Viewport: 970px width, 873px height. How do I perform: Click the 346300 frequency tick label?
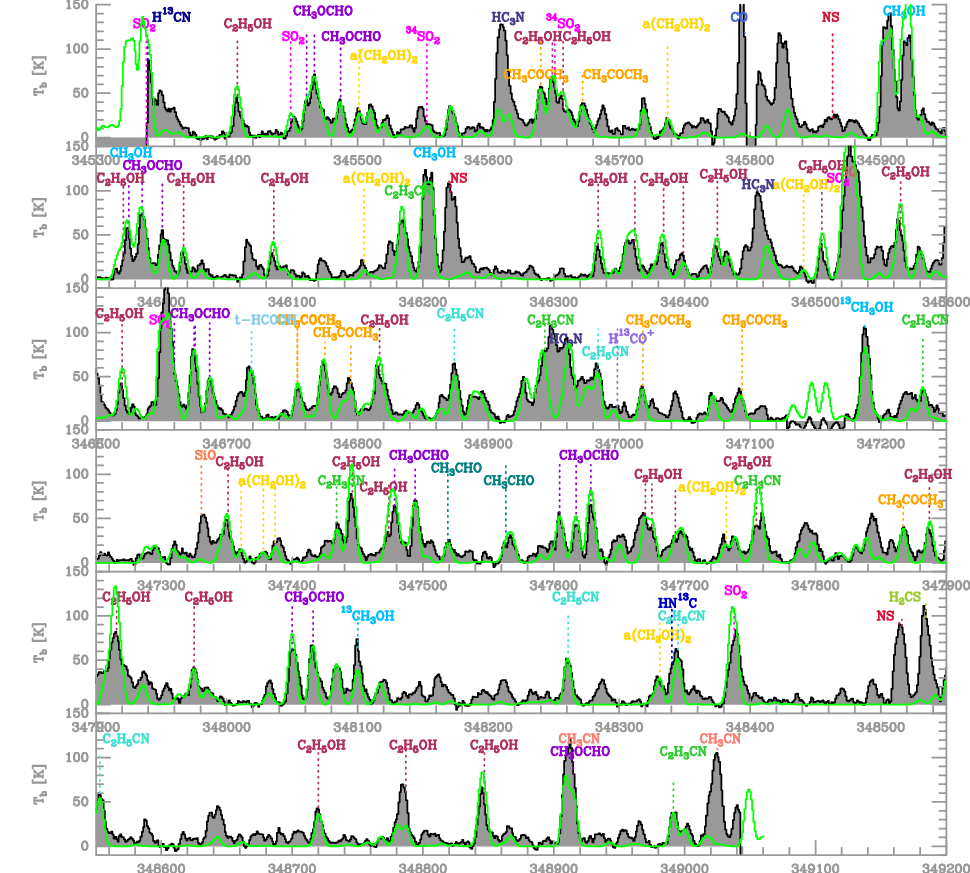pyautogui.click(x=552, y=302)
